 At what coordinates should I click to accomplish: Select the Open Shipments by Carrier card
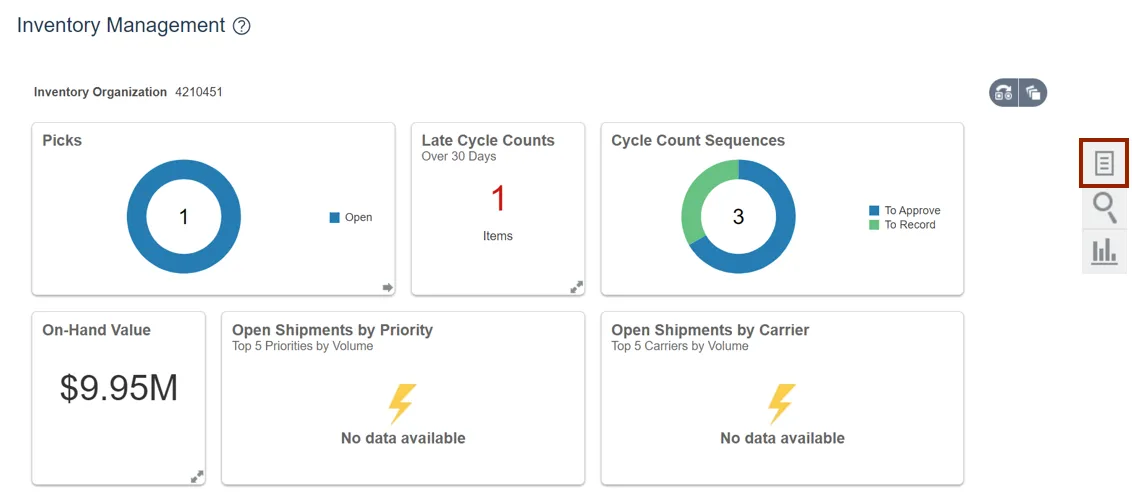pos(782,398)
